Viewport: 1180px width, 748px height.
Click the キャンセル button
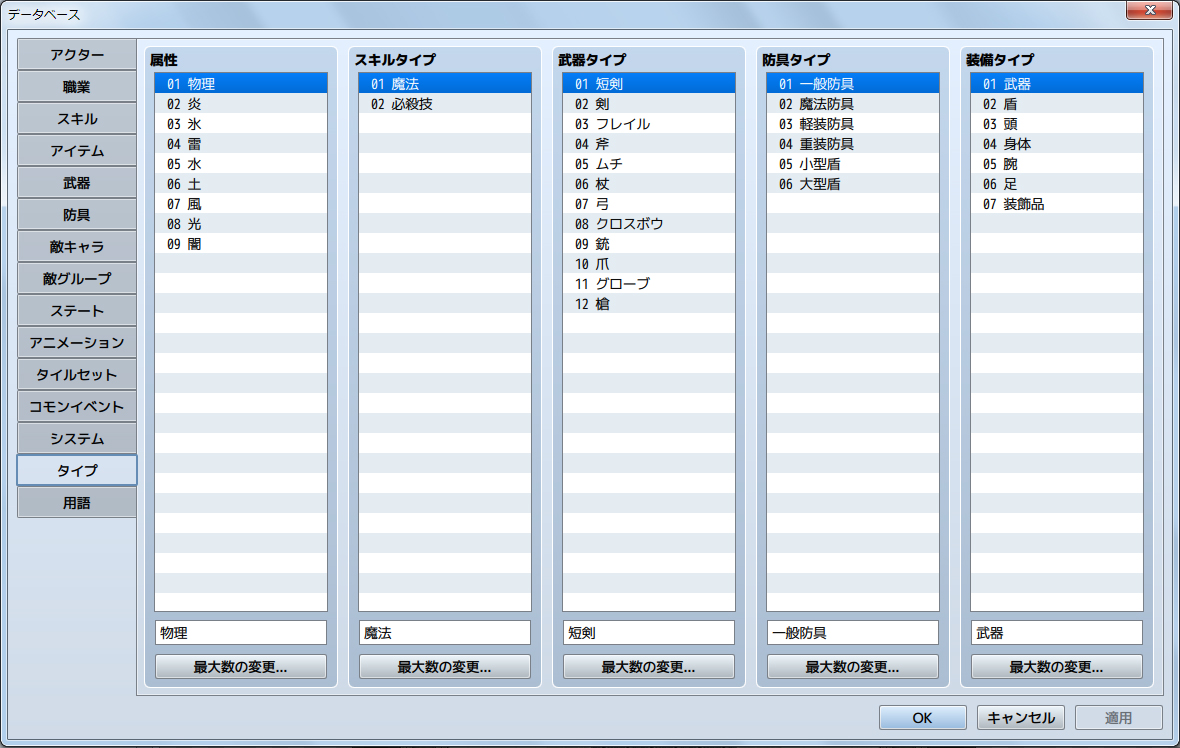(1020, 718)
